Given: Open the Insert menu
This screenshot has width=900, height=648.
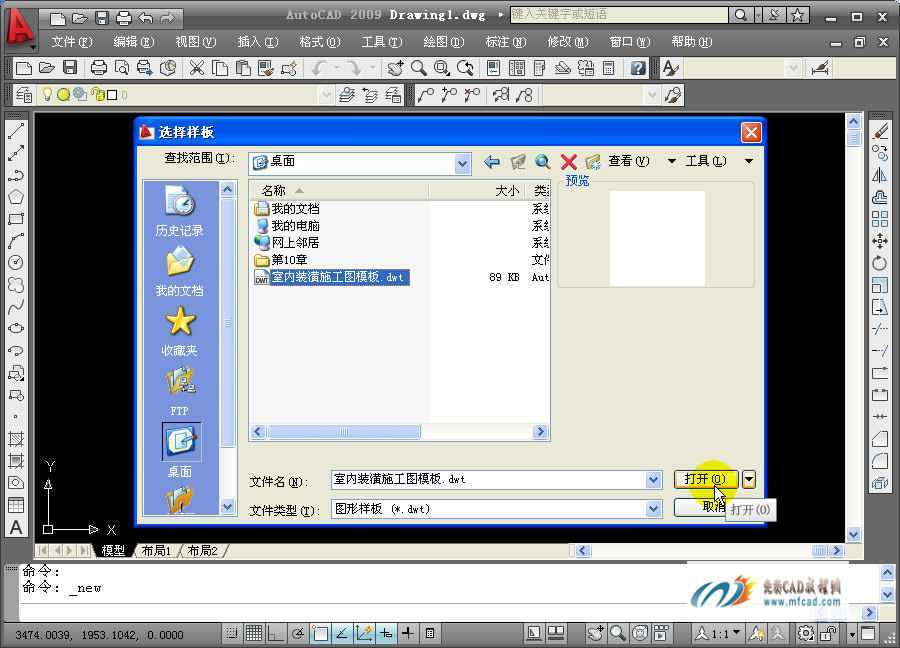Looking at the screenshot, I should 258,42.
